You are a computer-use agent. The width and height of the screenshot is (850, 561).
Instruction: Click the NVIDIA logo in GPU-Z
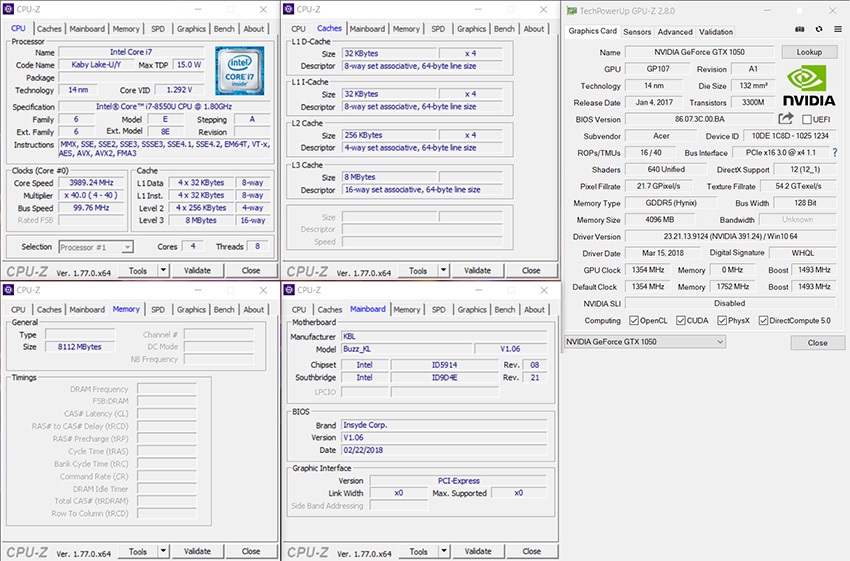coord(809,86)
